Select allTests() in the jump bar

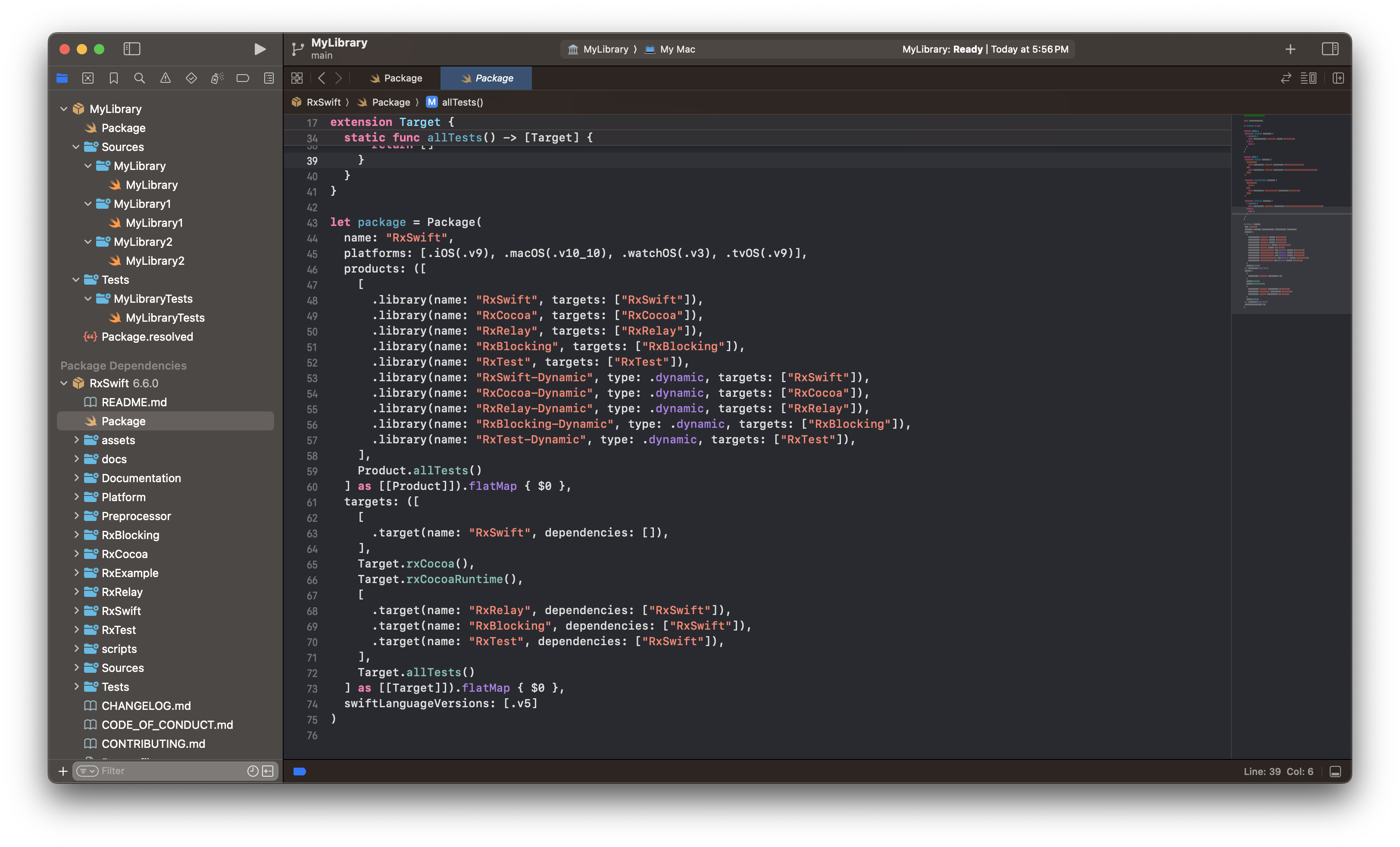(x=461, y=102)
